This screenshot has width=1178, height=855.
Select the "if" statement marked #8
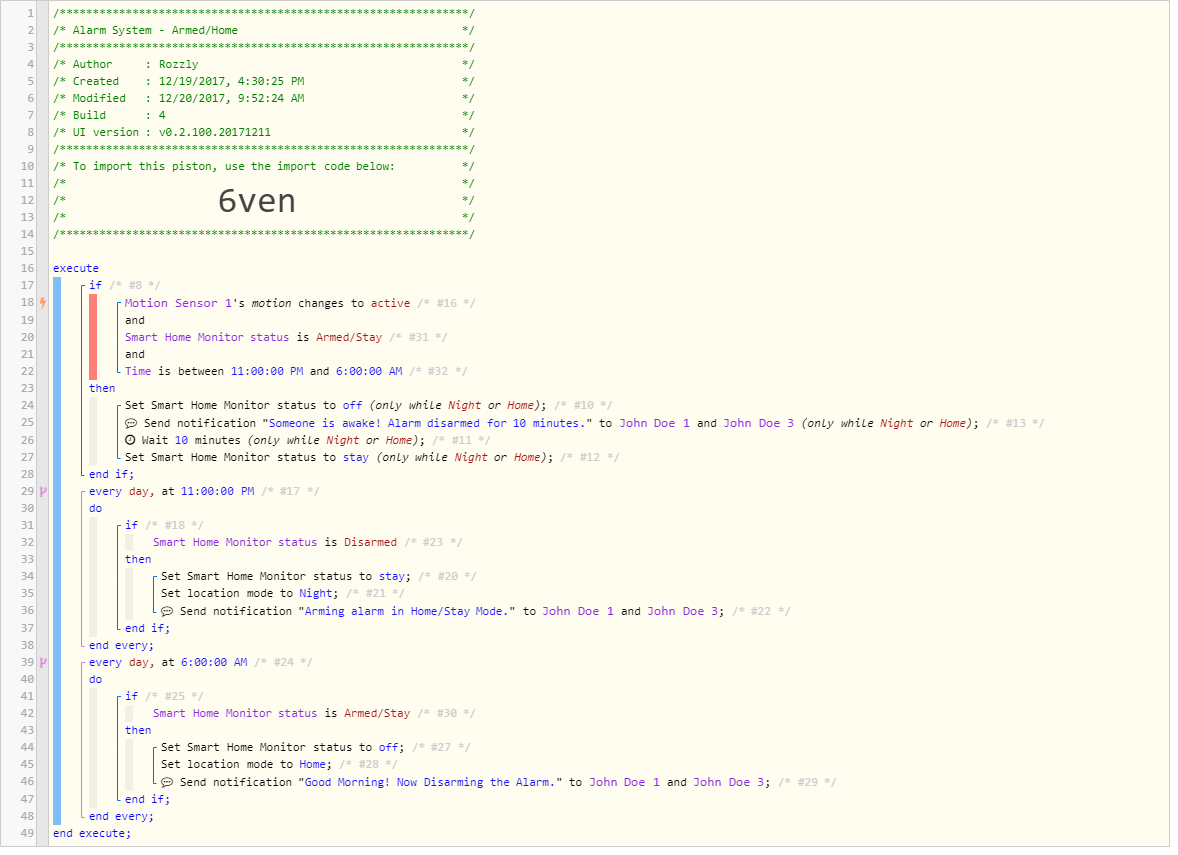coord(95,286)
